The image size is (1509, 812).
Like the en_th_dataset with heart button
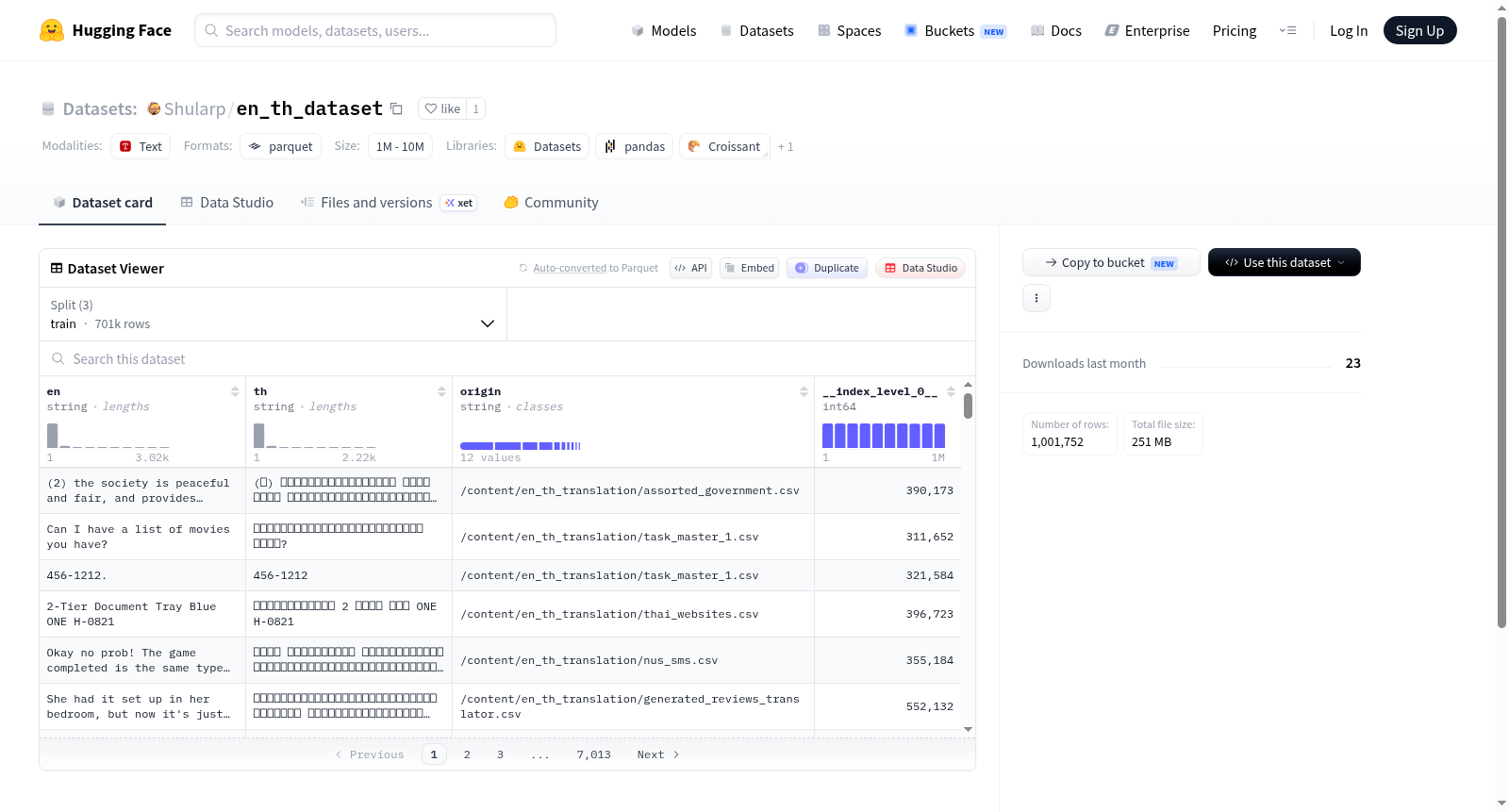[442, 108]
